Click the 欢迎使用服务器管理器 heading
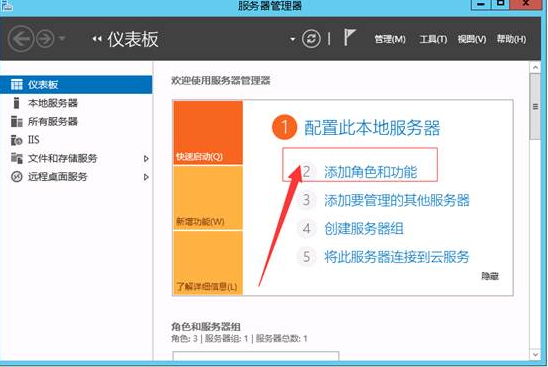The height and width of the screenshot is (367, 548). click(x=221, y=81)
